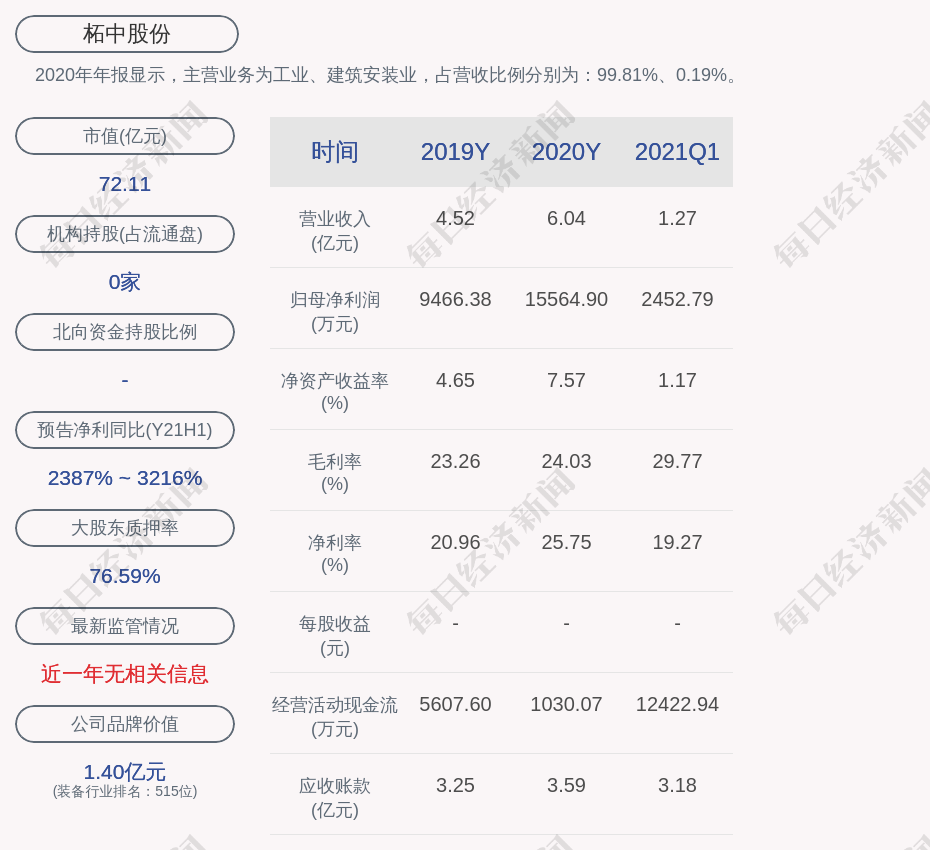
Task: Click the red 近一年无相关信息 text
Action: 125,674
